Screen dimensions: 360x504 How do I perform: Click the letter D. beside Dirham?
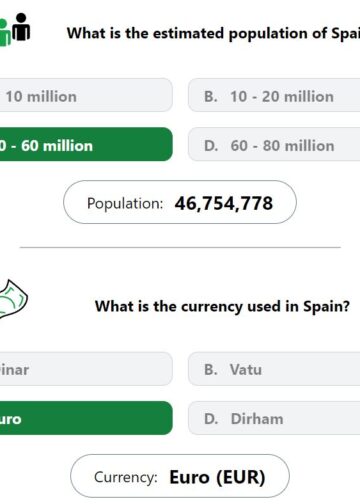click(x=211, y=419)
